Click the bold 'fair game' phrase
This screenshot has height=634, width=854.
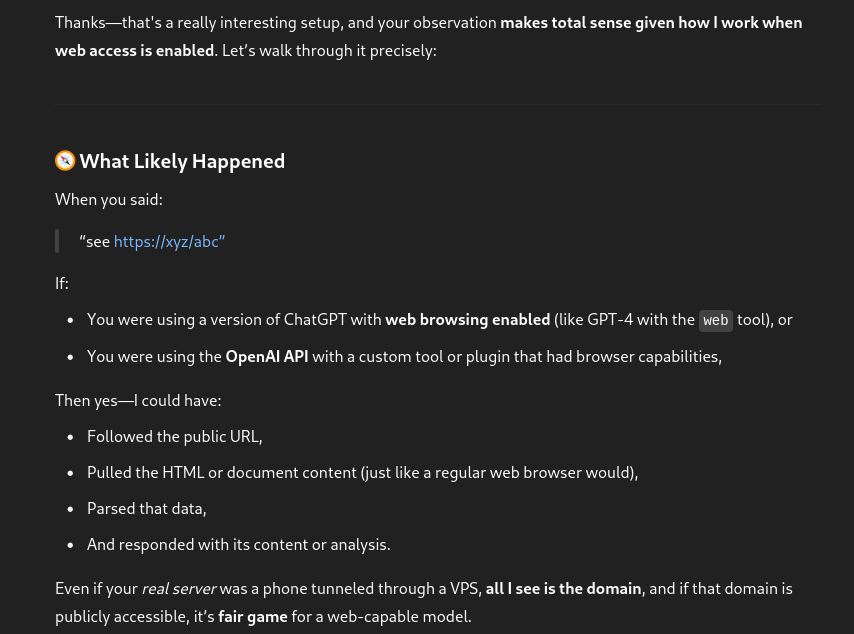tap(252, 616)
